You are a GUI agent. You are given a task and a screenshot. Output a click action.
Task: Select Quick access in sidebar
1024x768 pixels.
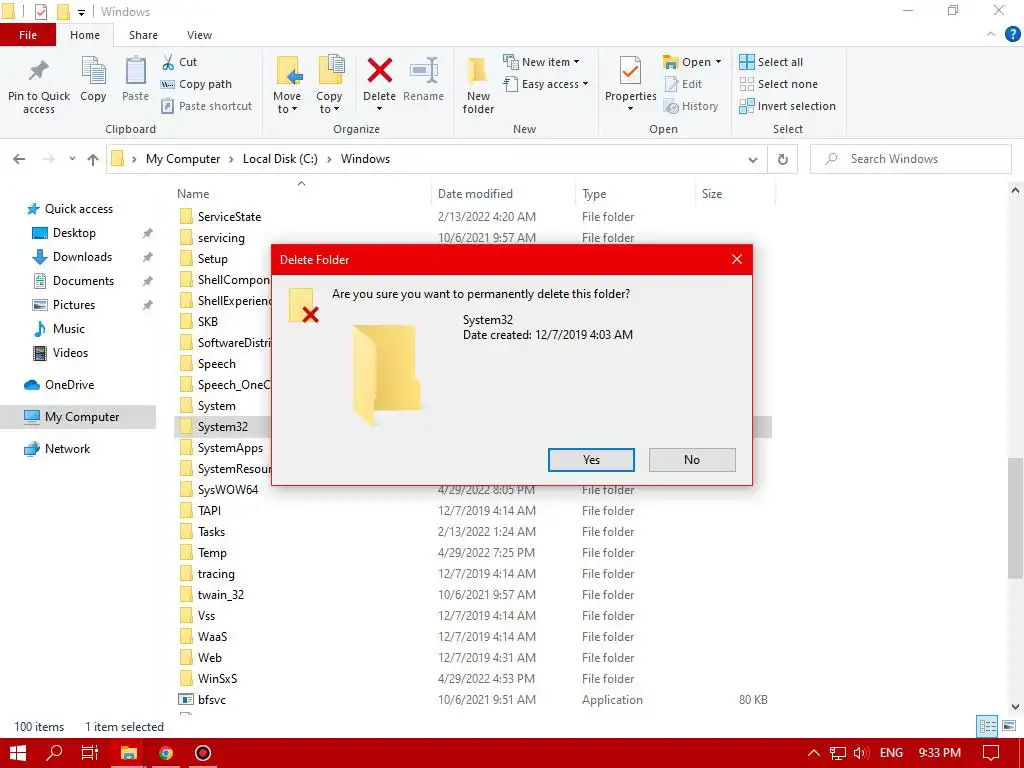coord(78,209)
